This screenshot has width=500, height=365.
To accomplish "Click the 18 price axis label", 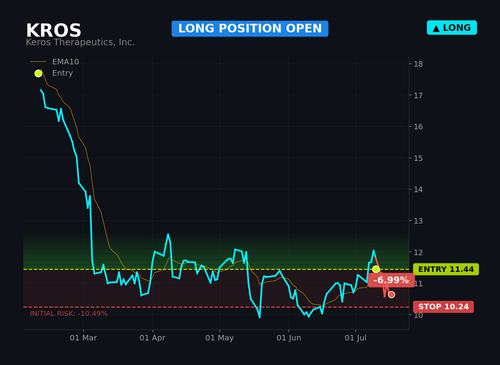I will tap(418, 64).
